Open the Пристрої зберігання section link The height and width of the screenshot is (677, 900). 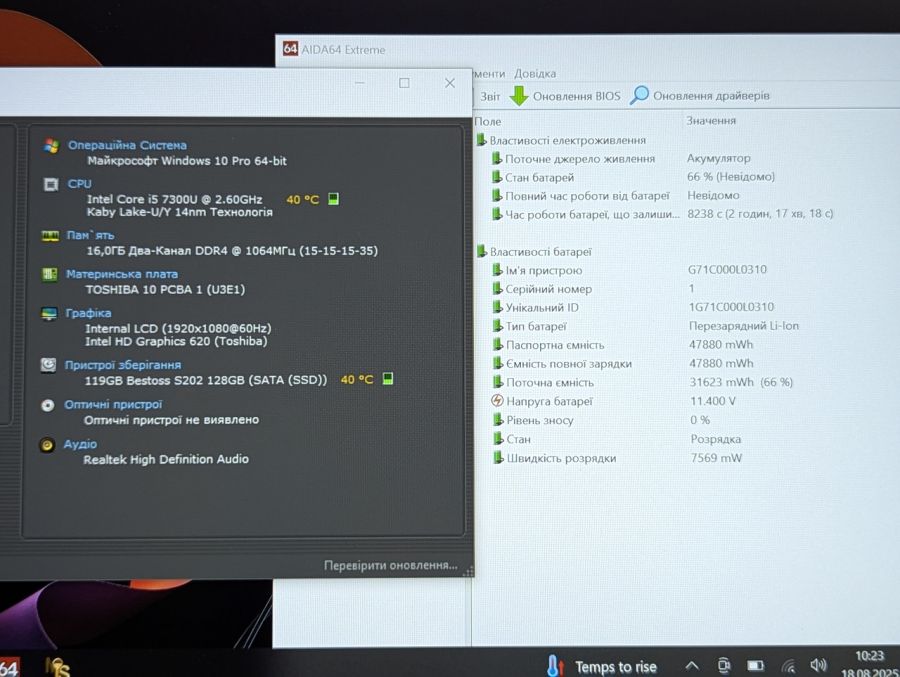[x=123, y=365]
